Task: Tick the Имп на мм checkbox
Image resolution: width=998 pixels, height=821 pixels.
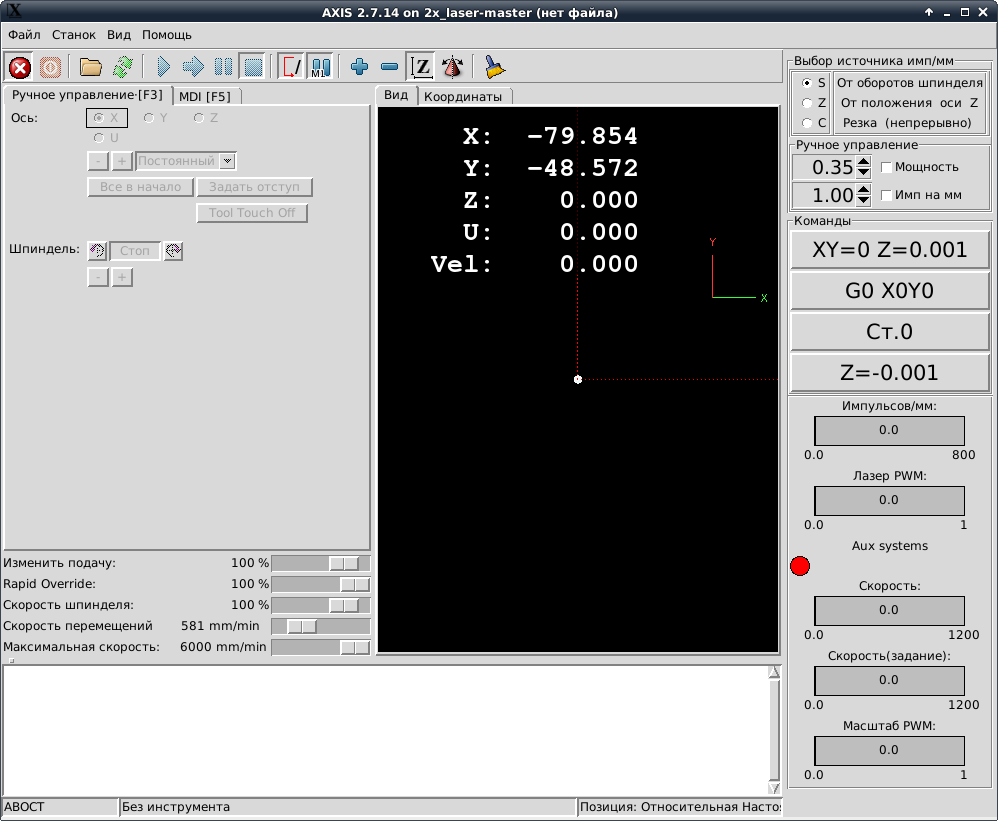Action: point(886,195)
